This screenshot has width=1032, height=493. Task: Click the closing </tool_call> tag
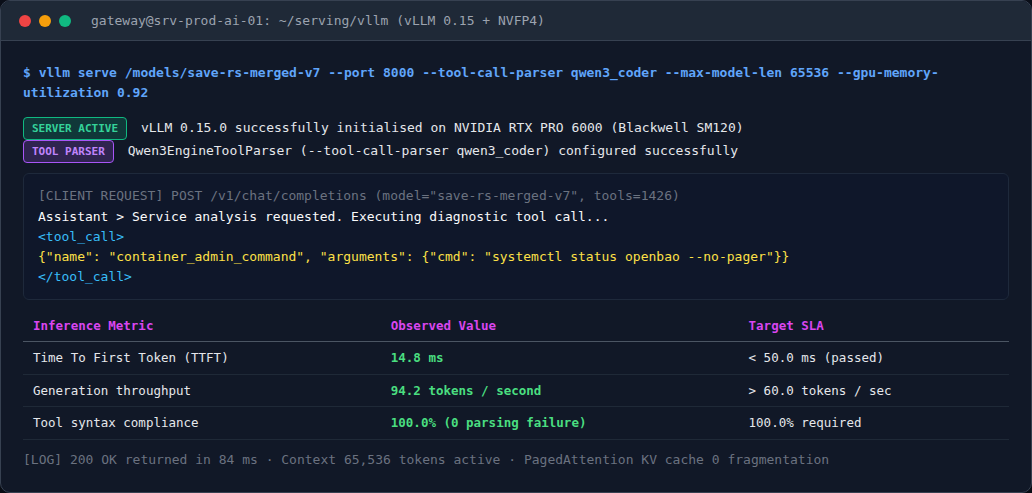coord(85,276)
